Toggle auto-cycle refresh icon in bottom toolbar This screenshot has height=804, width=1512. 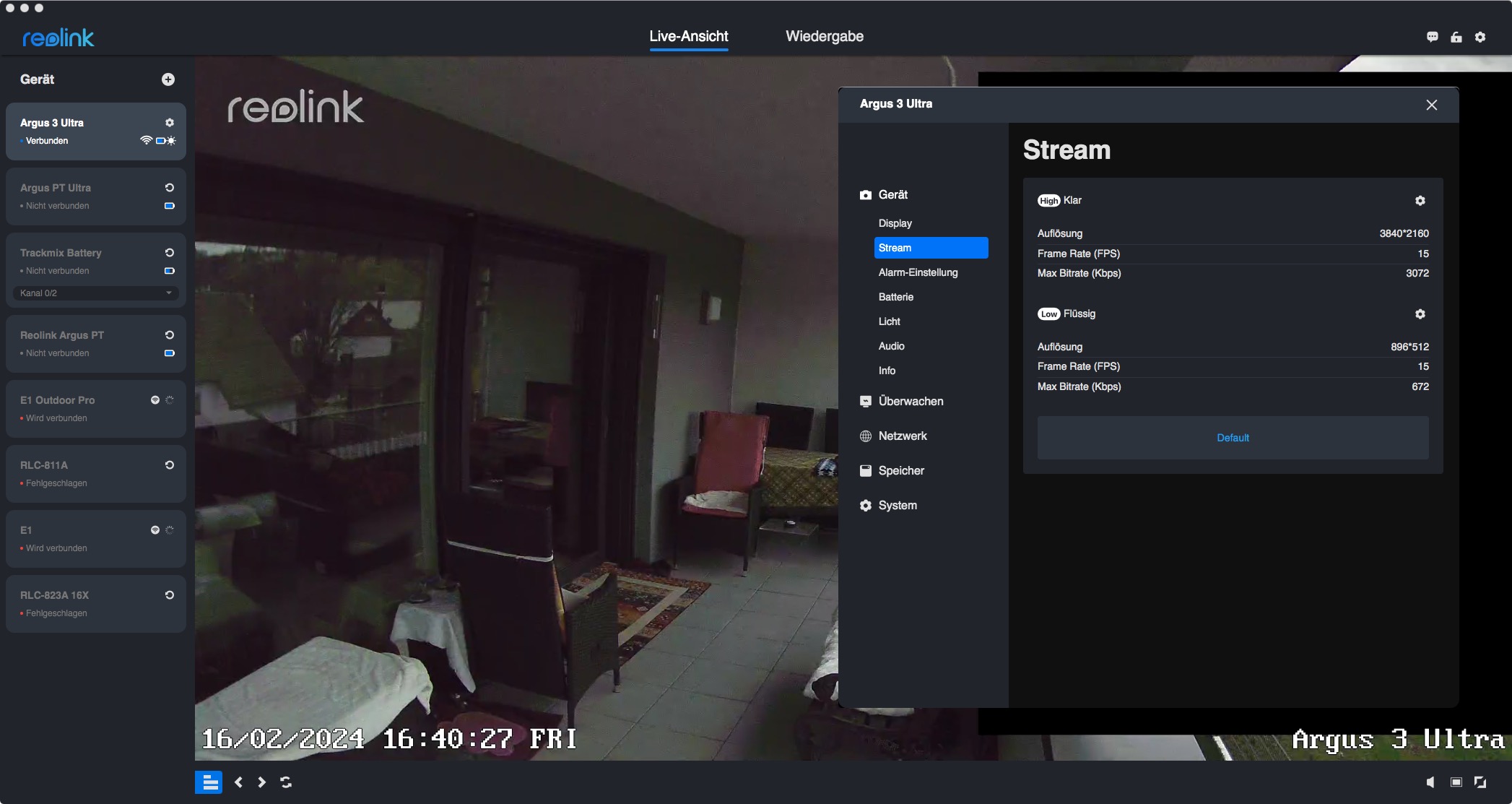coord(286,782)
